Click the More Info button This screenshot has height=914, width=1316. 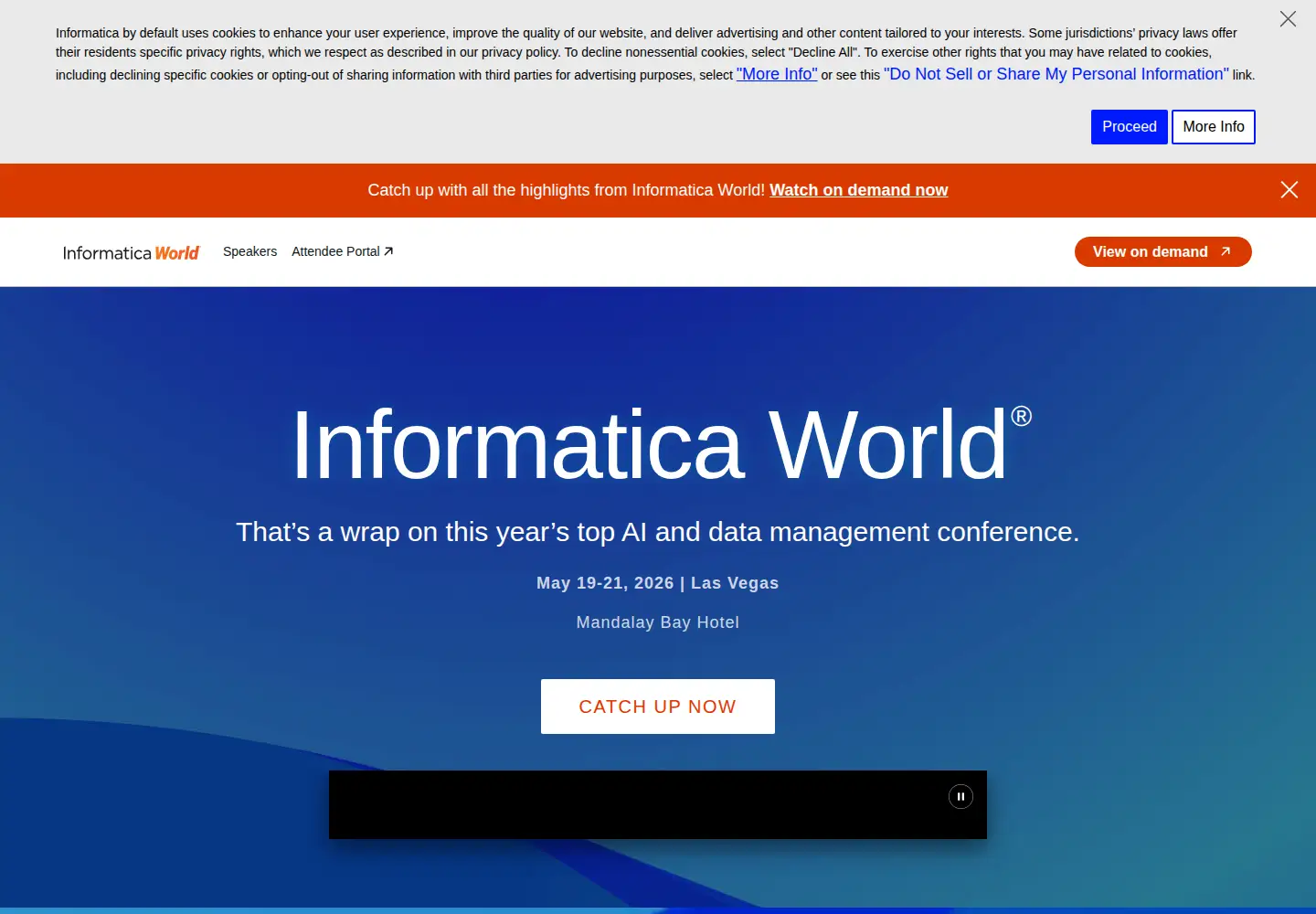[x=1214, y=127]
